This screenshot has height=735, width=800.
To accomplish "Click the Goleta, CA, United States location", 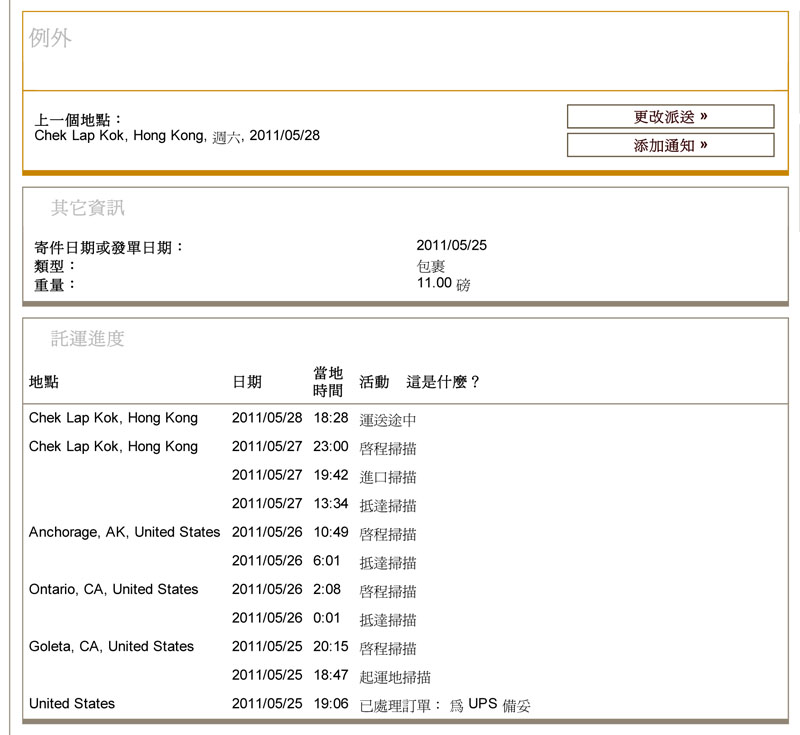I will click(111, 646).
